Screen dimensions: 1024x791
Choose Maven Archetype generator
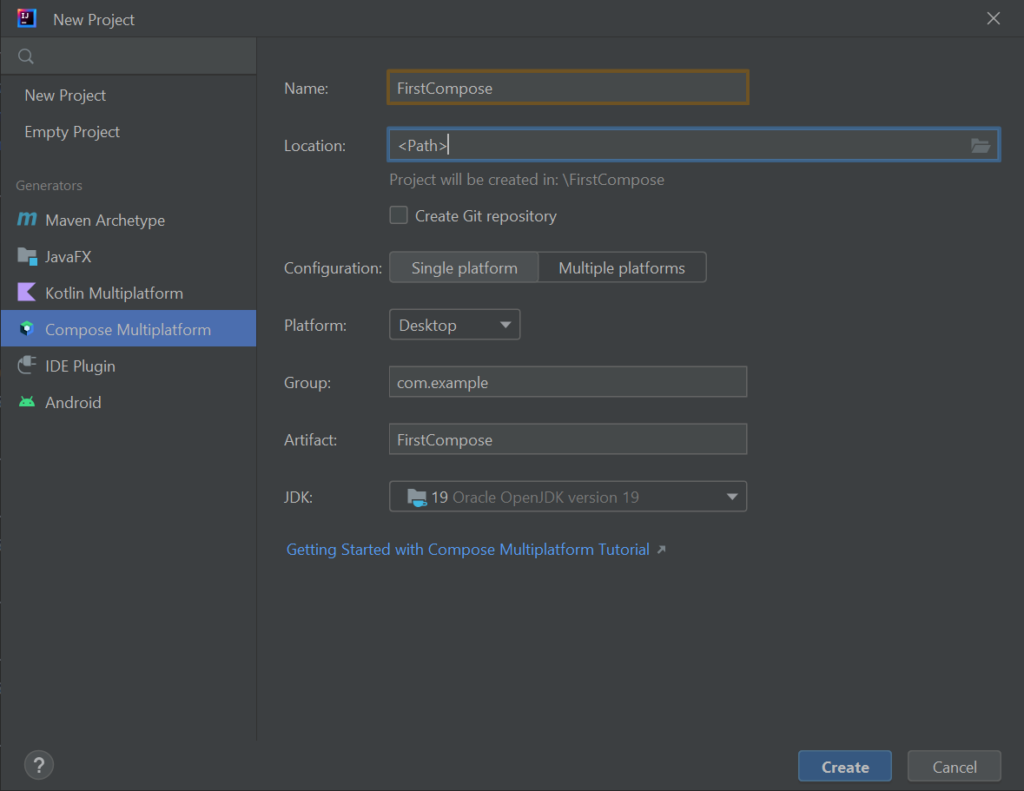(129, 220)
